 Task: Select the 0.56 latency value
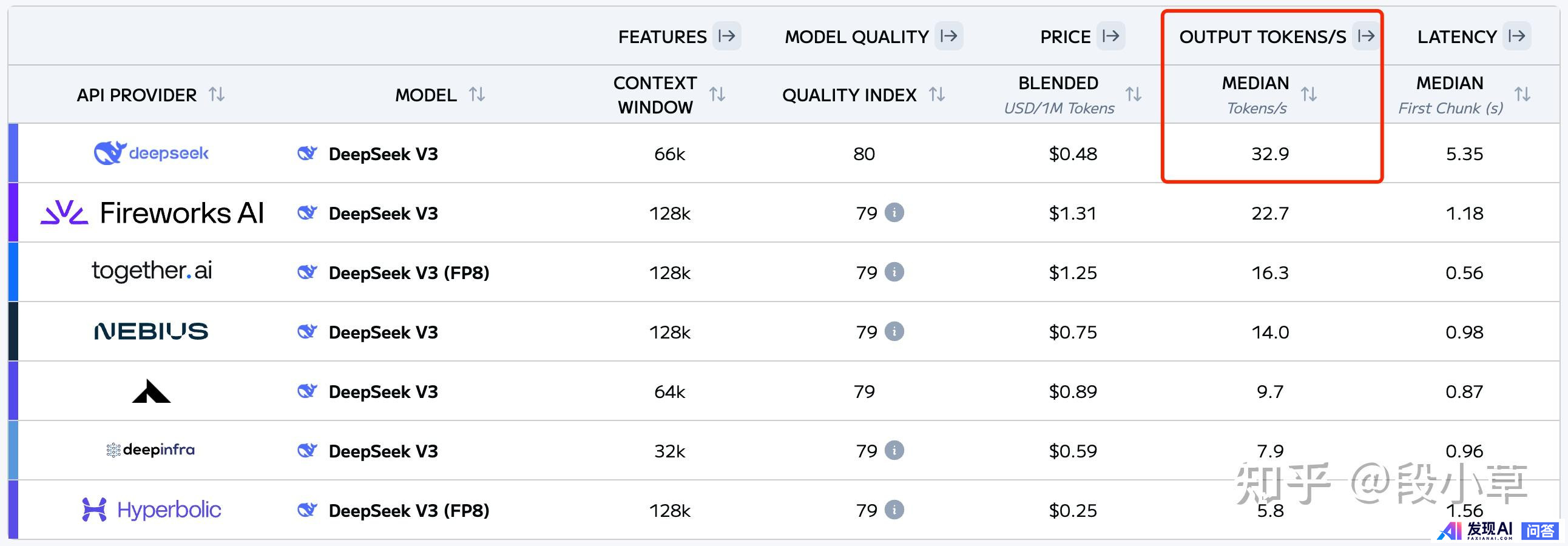point(1464,272)
